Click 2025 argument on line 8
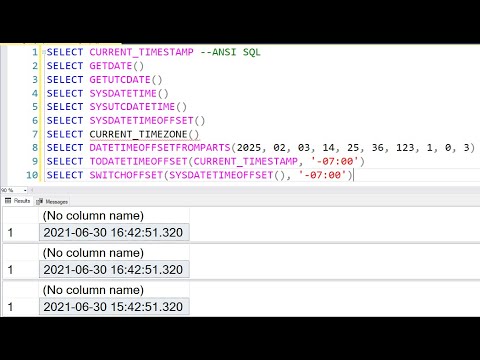The image size is (480, 360). 249,148
